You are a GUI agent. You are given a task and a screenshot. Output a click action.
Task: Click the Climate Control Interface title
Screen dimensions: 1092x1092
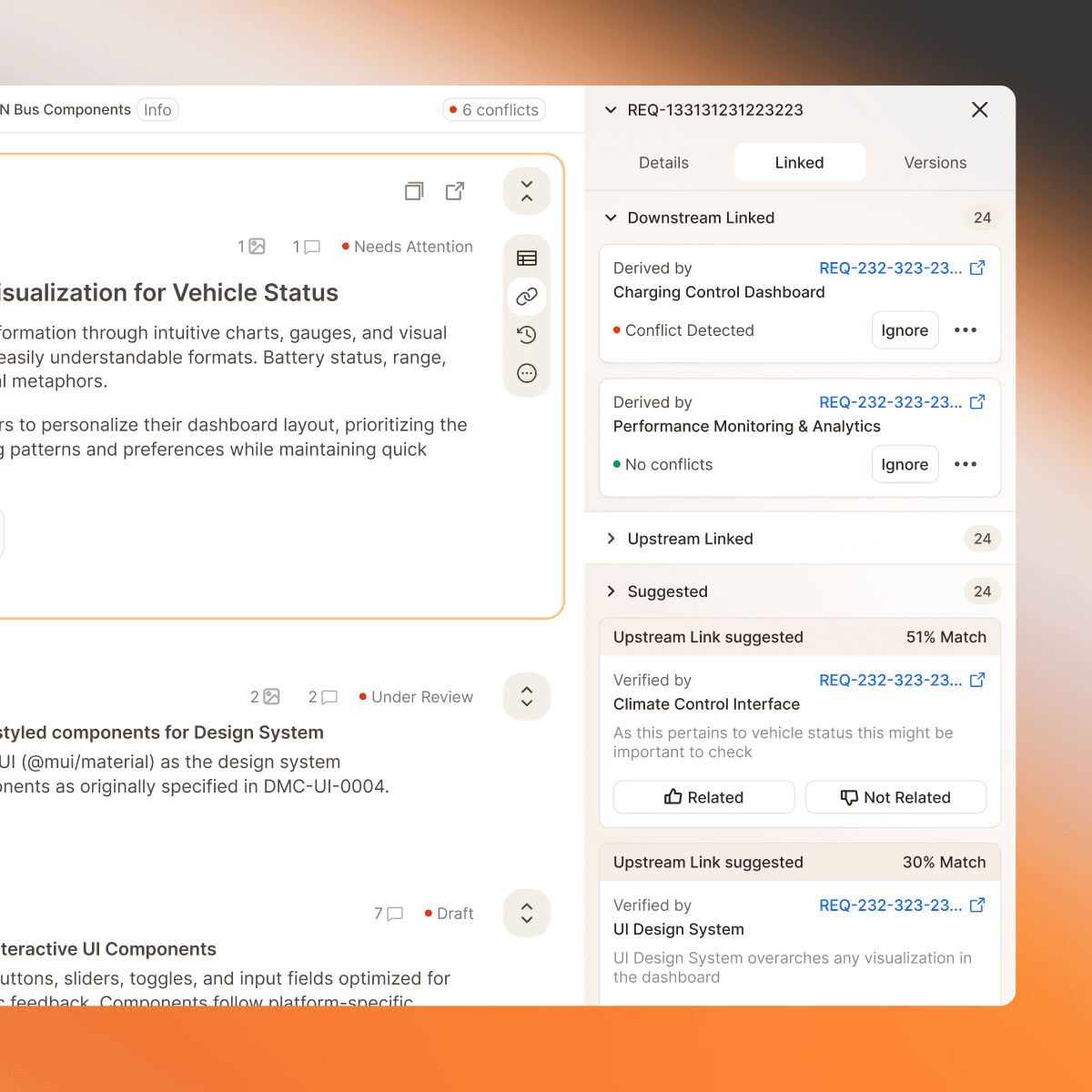tap(706, 704)
